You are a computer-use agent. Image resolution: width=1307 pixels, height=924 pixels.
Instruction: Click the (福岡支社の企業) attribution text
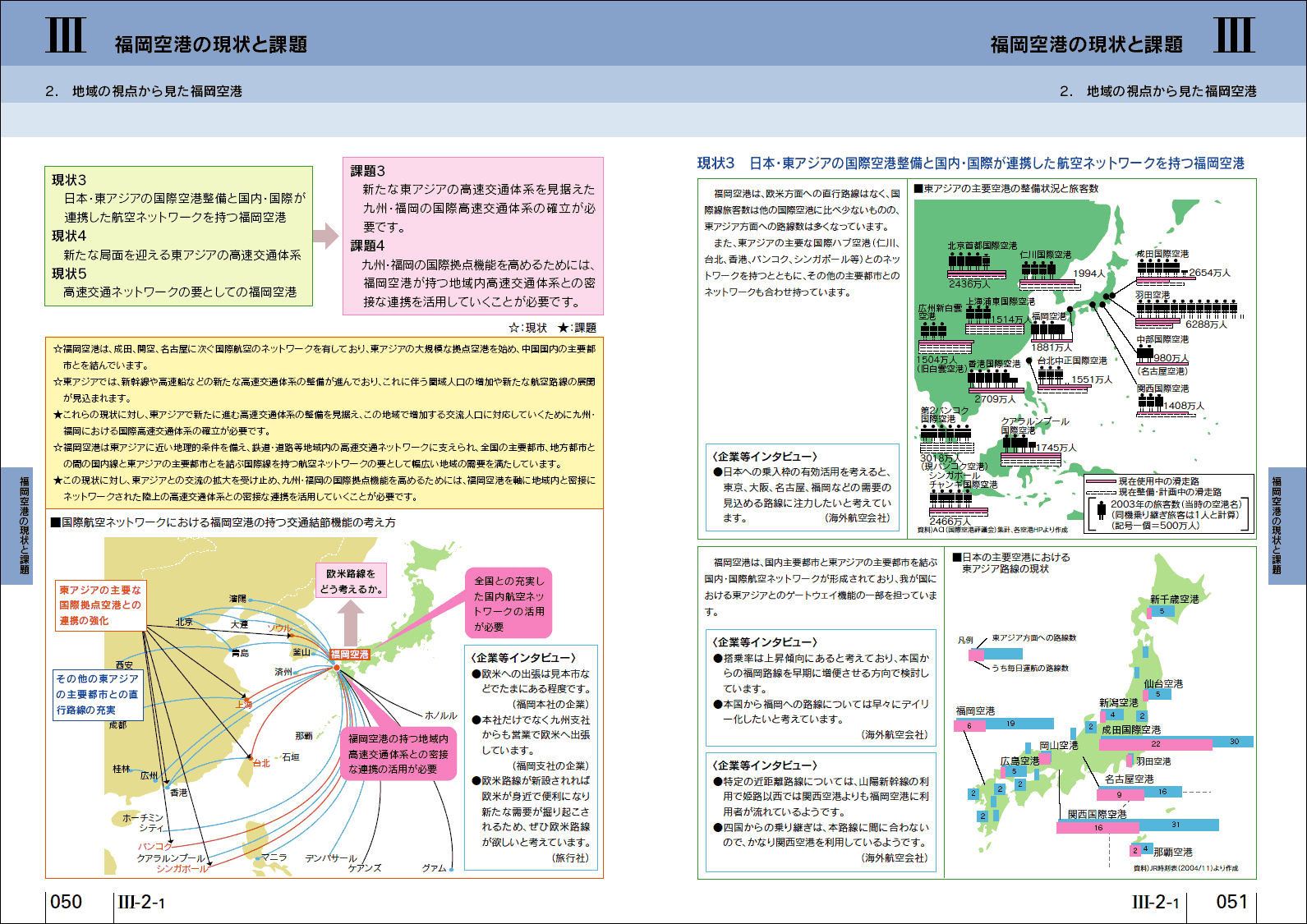tap(551, 765)
